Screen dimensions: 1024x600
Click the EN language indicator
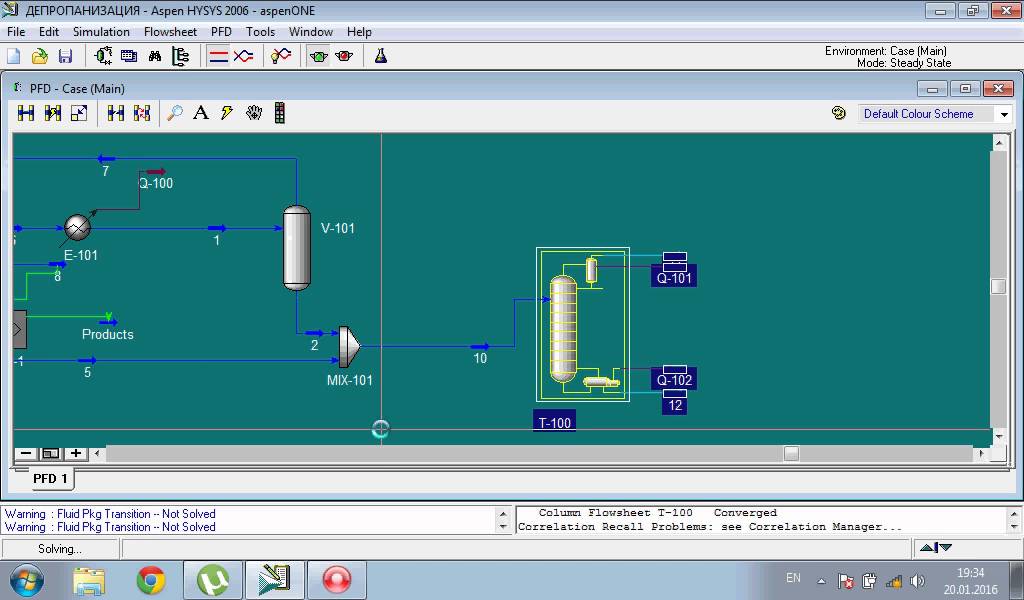click(x=793, y=578)
